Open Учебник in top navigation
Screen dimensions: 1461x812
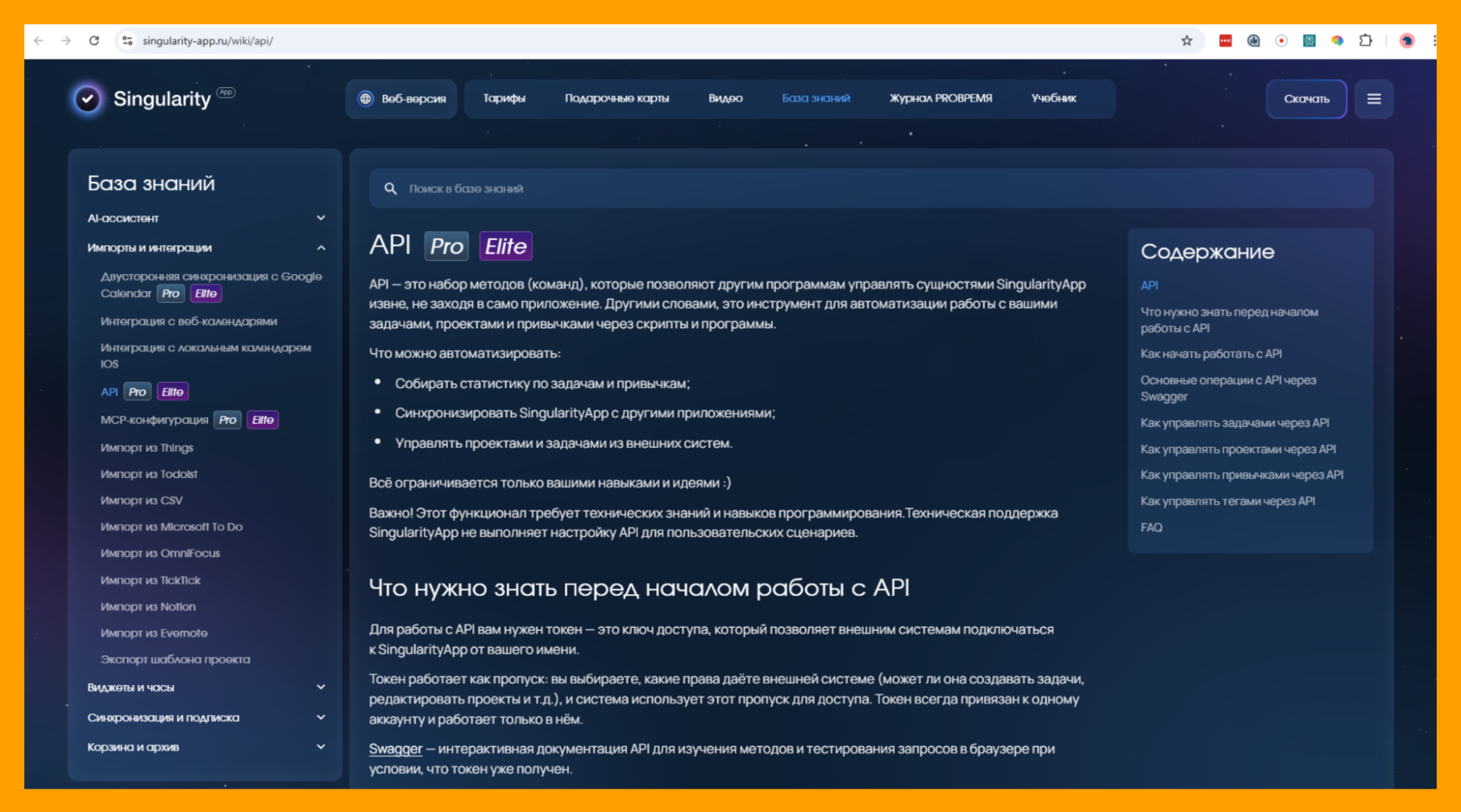coord(1053,99)
